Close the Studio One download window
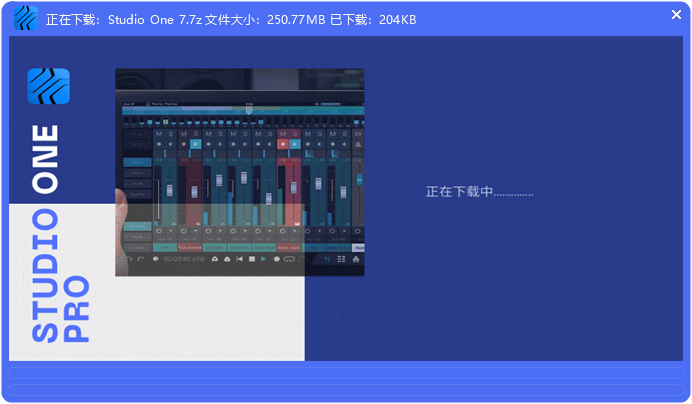The image size is (692, 404). pyautogui.click(x=676, y=15)
